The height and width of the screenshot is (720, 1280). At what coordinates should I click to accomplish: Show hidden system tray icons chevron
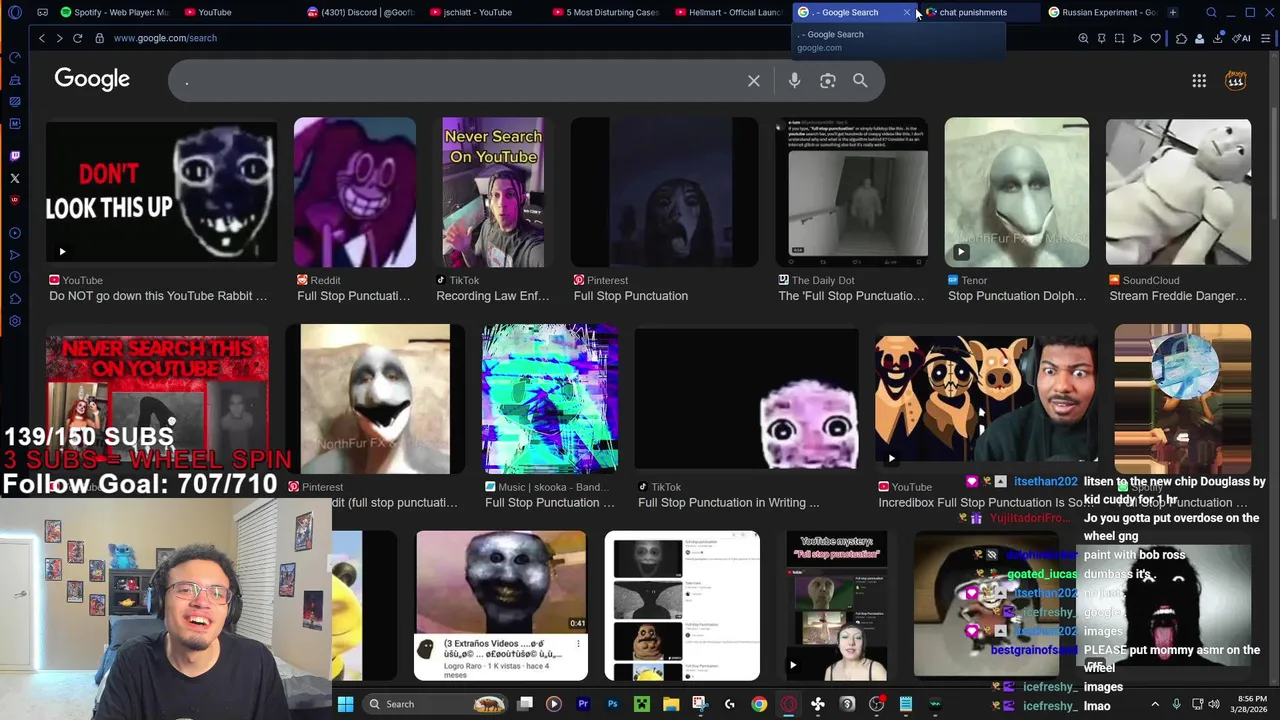pos(1155,704)
